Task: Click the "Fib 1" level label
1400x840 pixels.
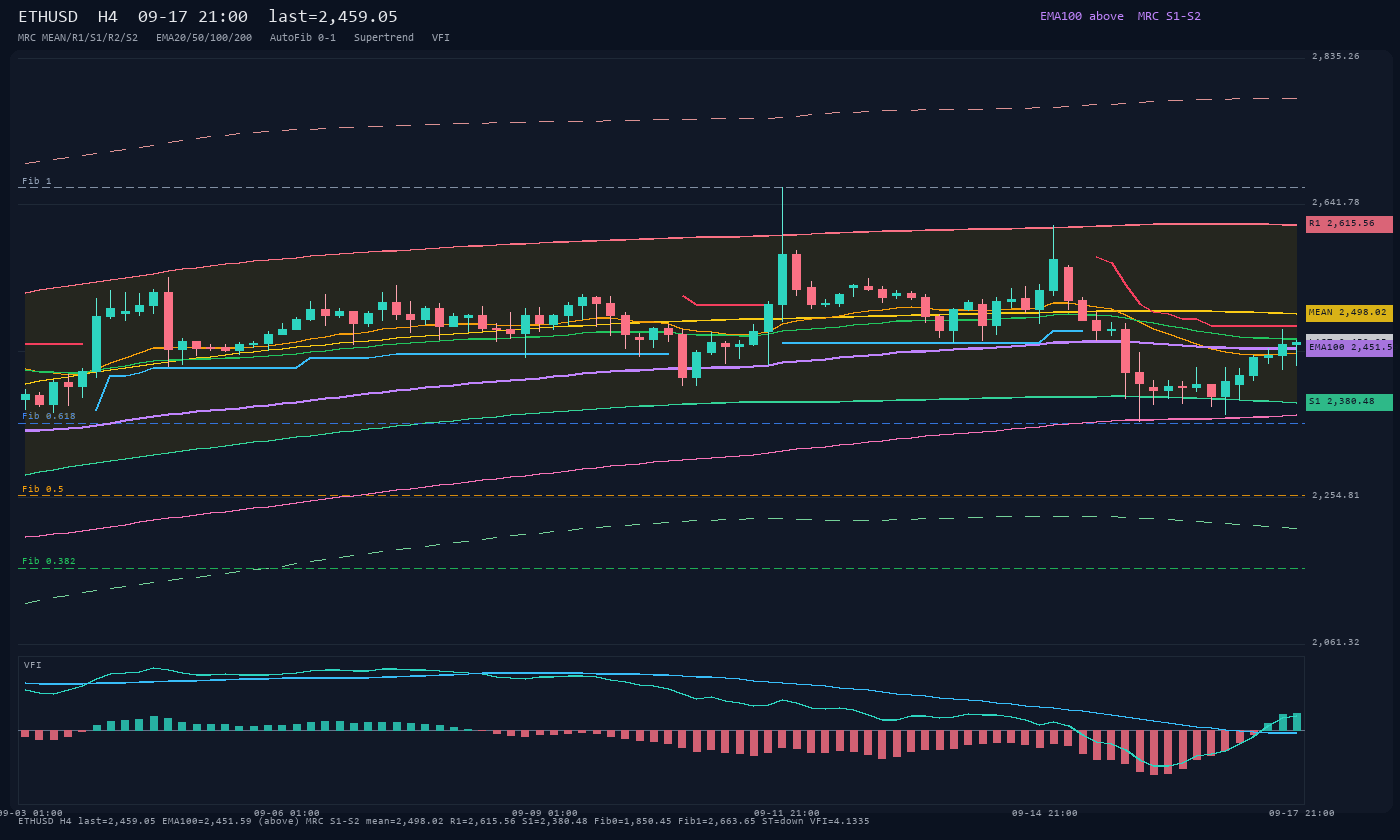Action: point(37,181)
